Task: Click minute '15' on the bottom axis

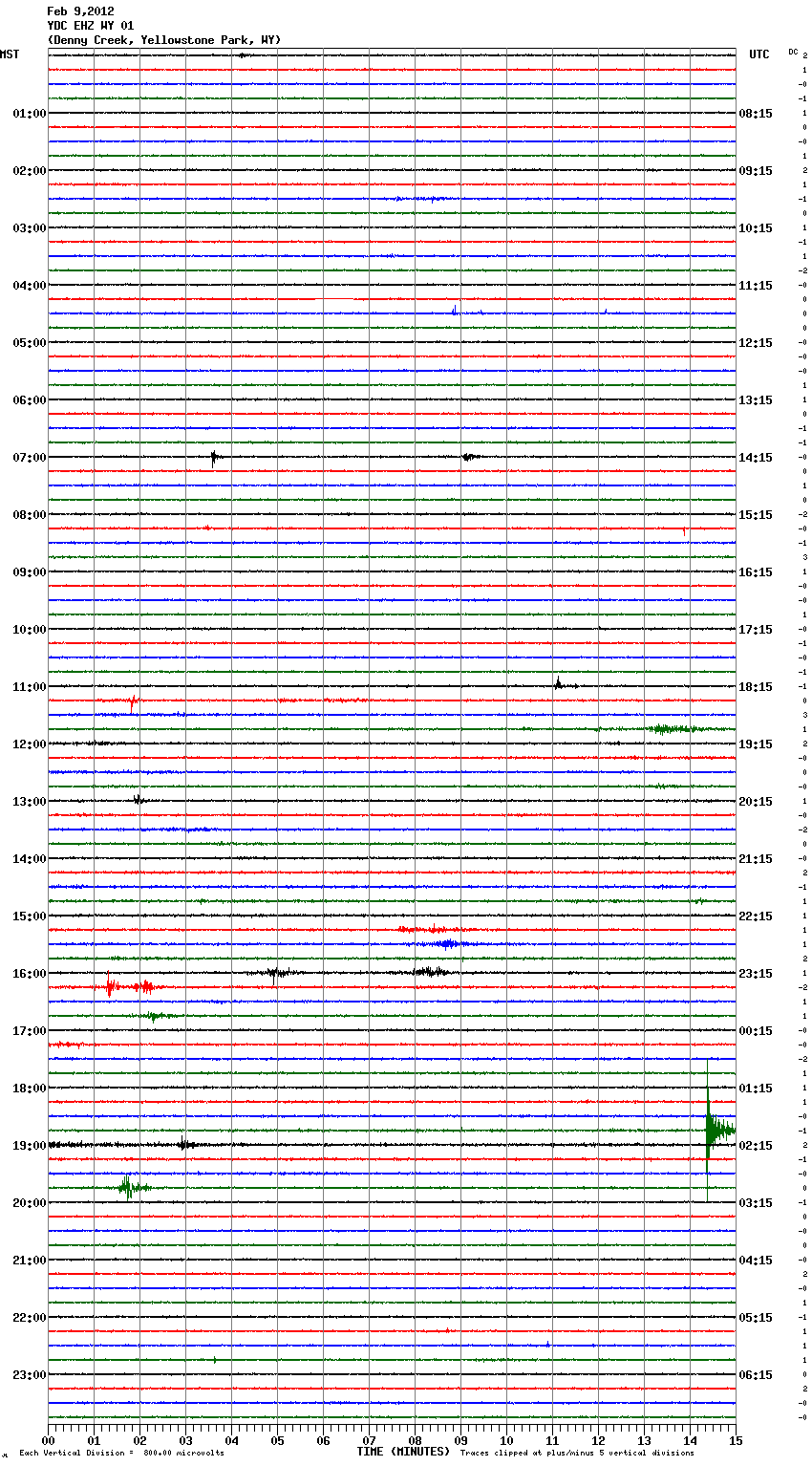Action: (x=736, y=1440)
